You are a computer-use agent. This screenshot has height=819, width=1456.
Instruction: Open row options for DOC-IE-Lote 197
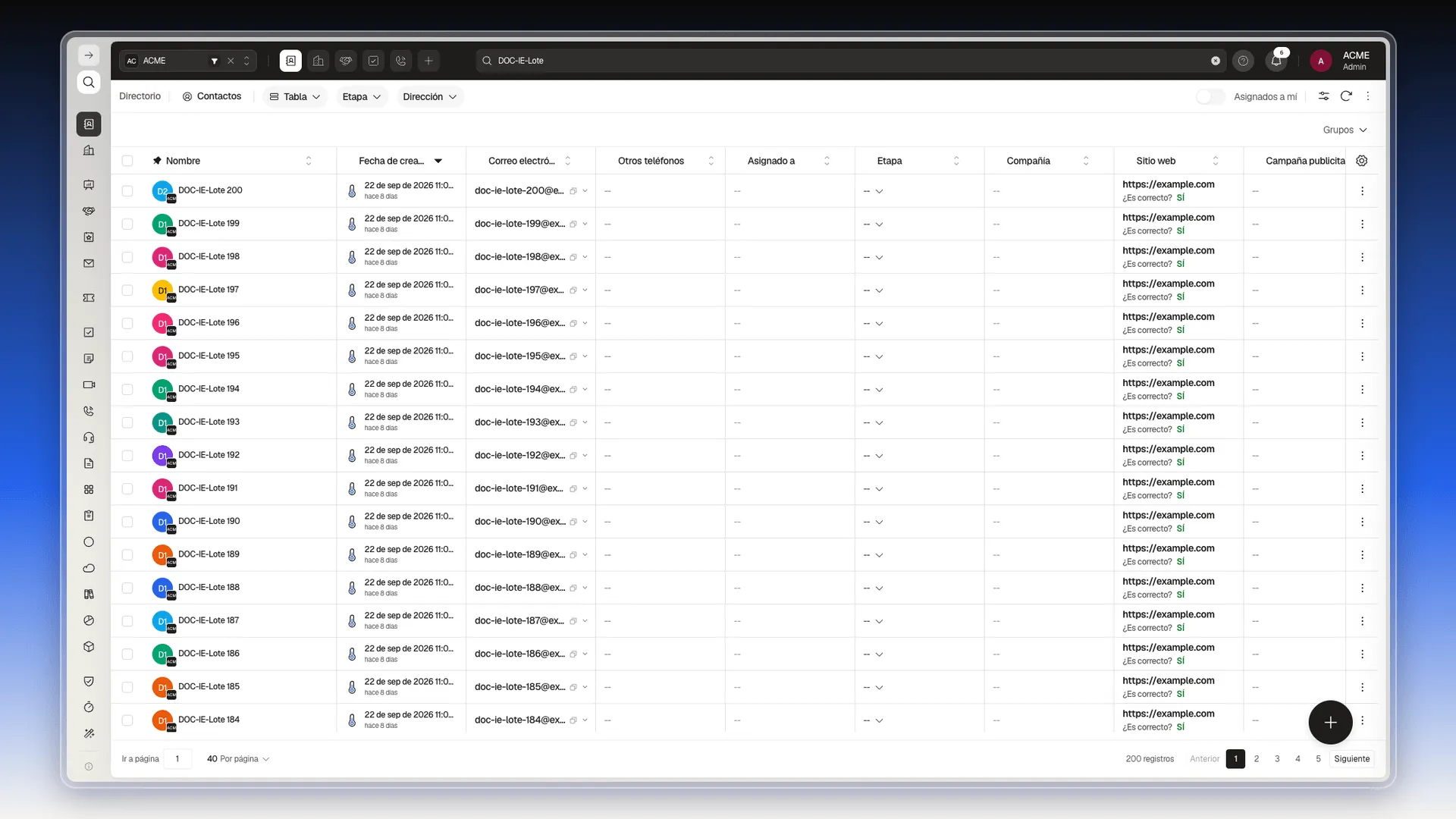click(1362, 290)
